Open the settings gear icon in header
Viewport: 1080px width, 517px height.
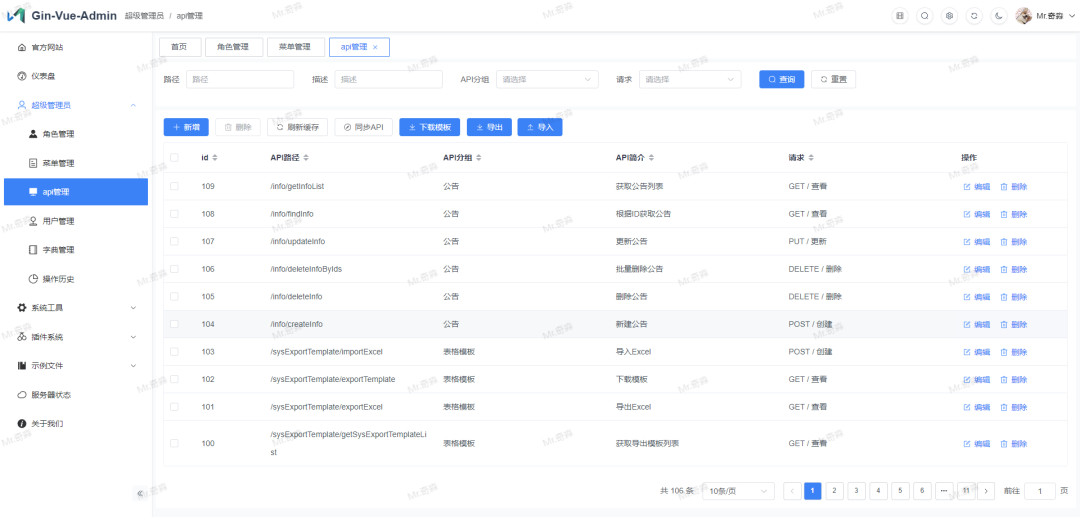(949, 16)
